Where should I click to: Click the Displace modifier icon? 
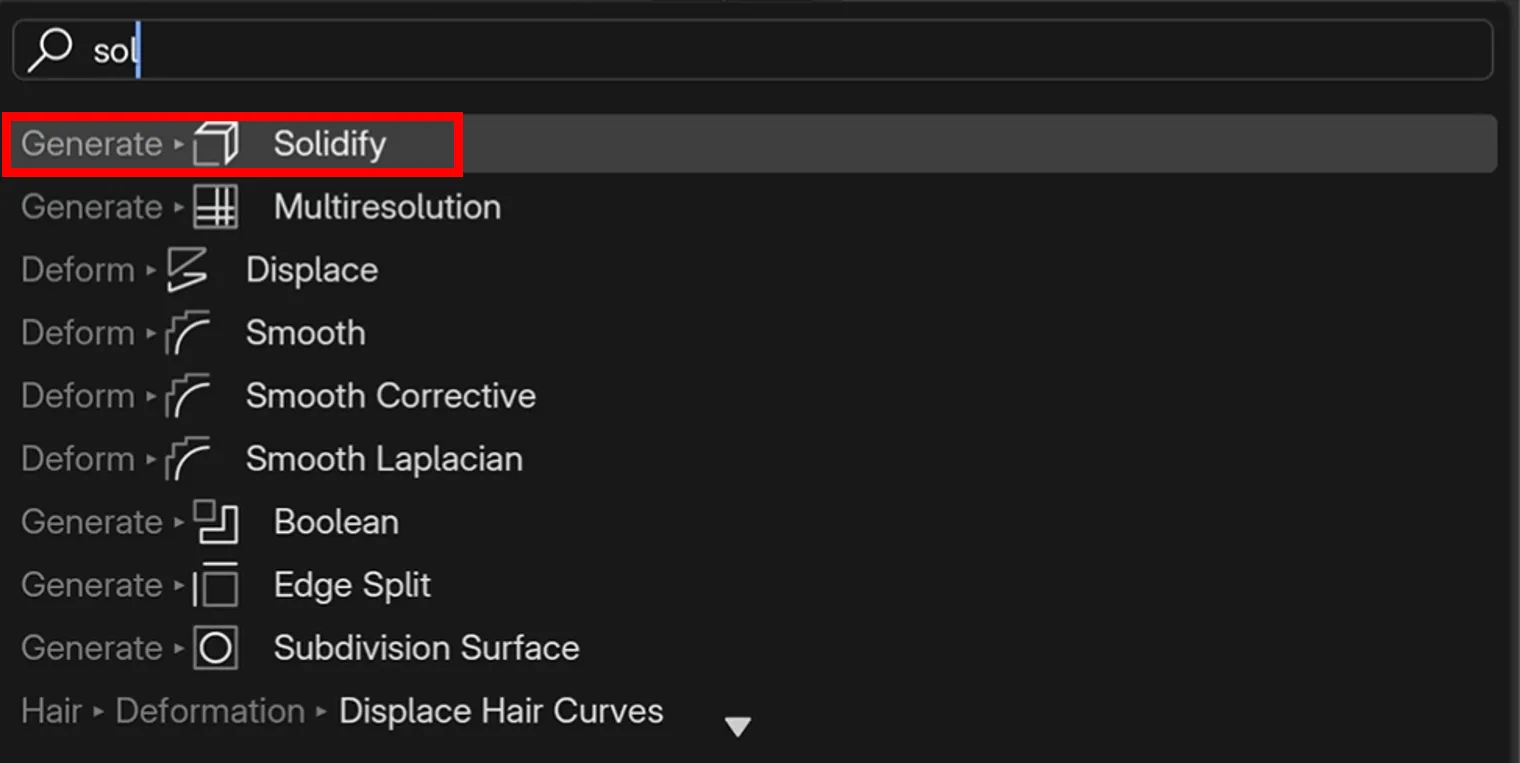[188, 271]
